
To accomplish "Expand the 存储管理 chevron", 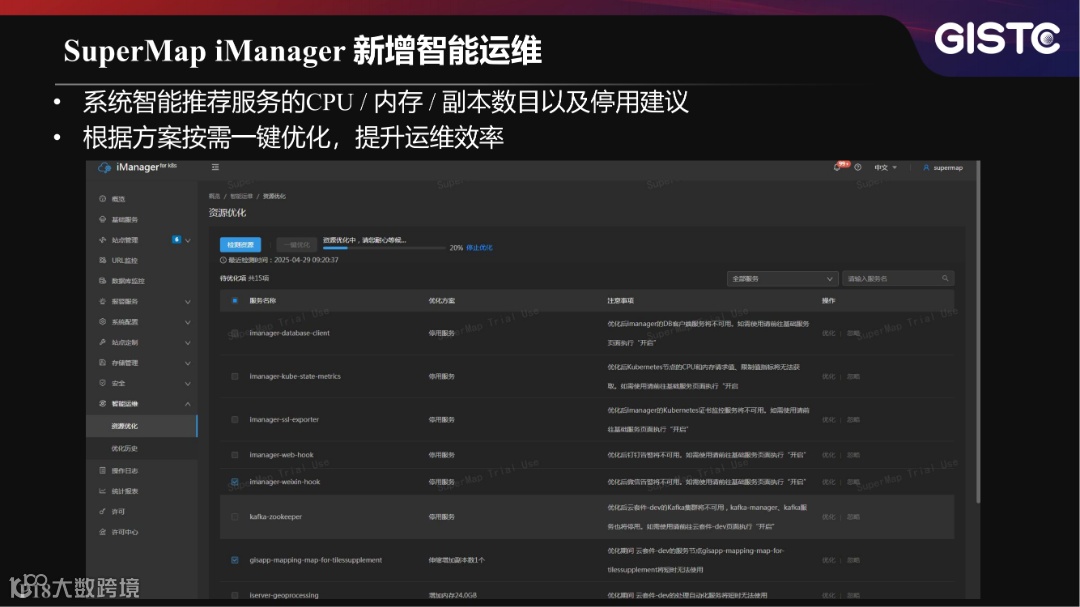I will pos(188,363).
